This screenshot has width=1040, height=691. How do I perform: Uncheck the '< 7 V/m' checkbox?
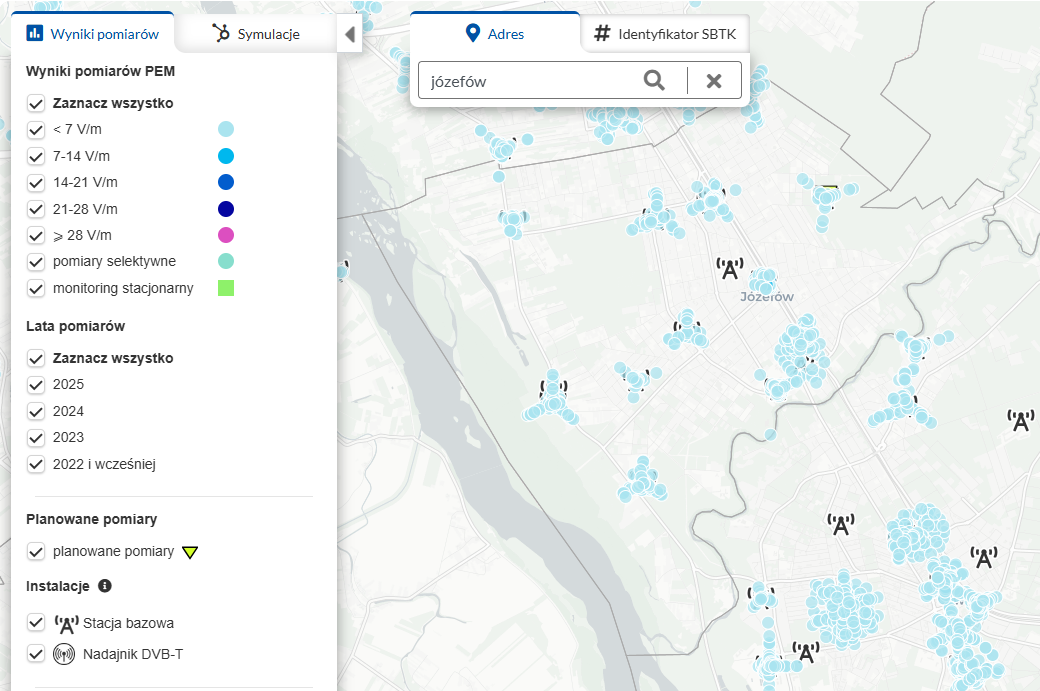[36, 130]
